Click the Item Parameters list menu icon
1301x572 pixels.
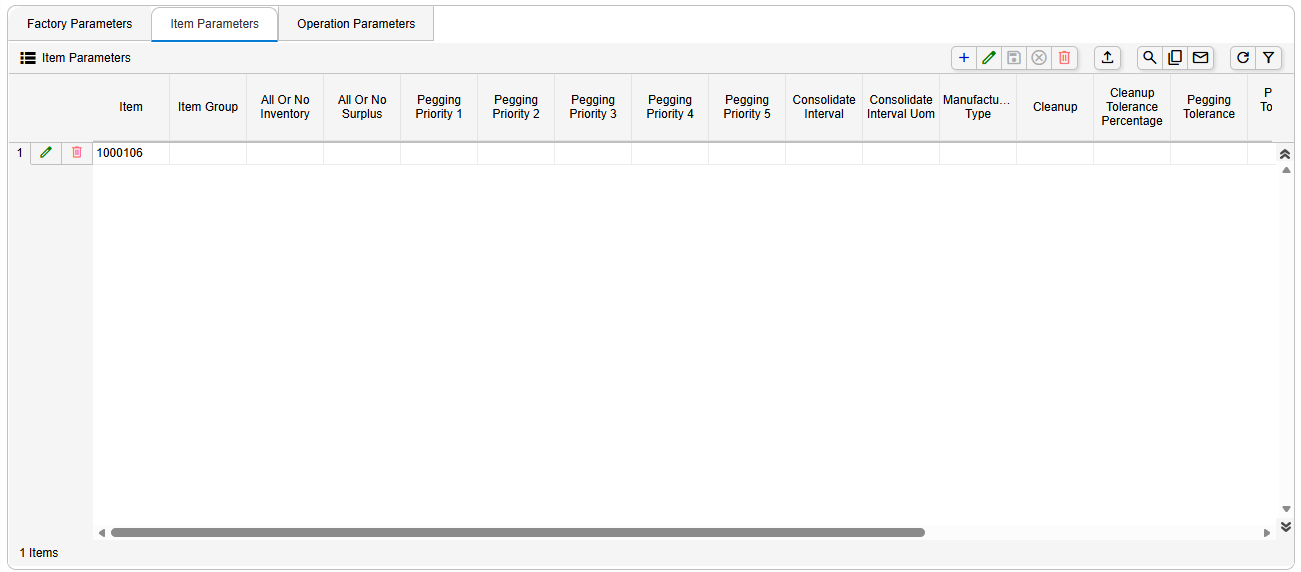coord(28,58)
